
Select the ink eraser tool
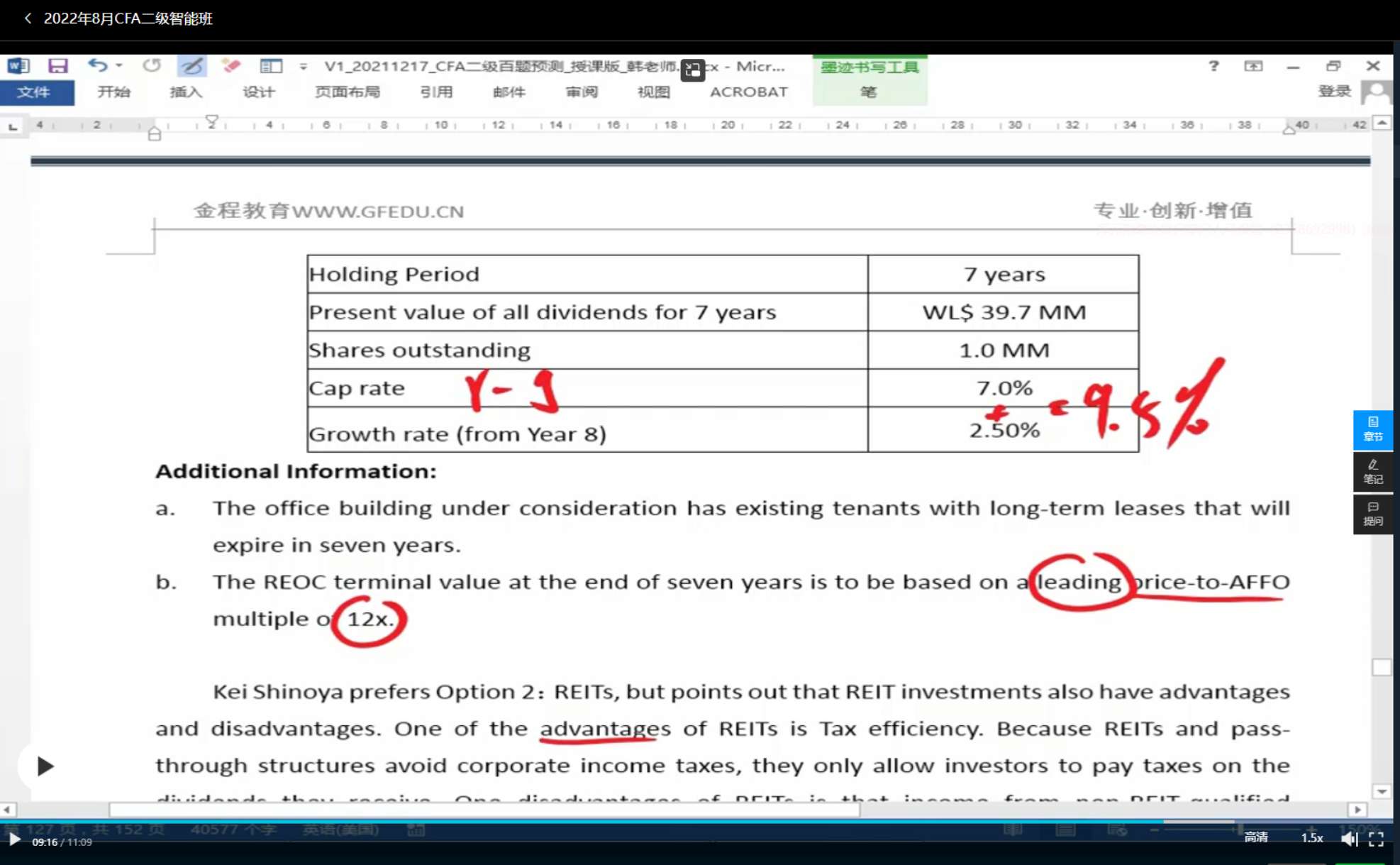[230, 66]
